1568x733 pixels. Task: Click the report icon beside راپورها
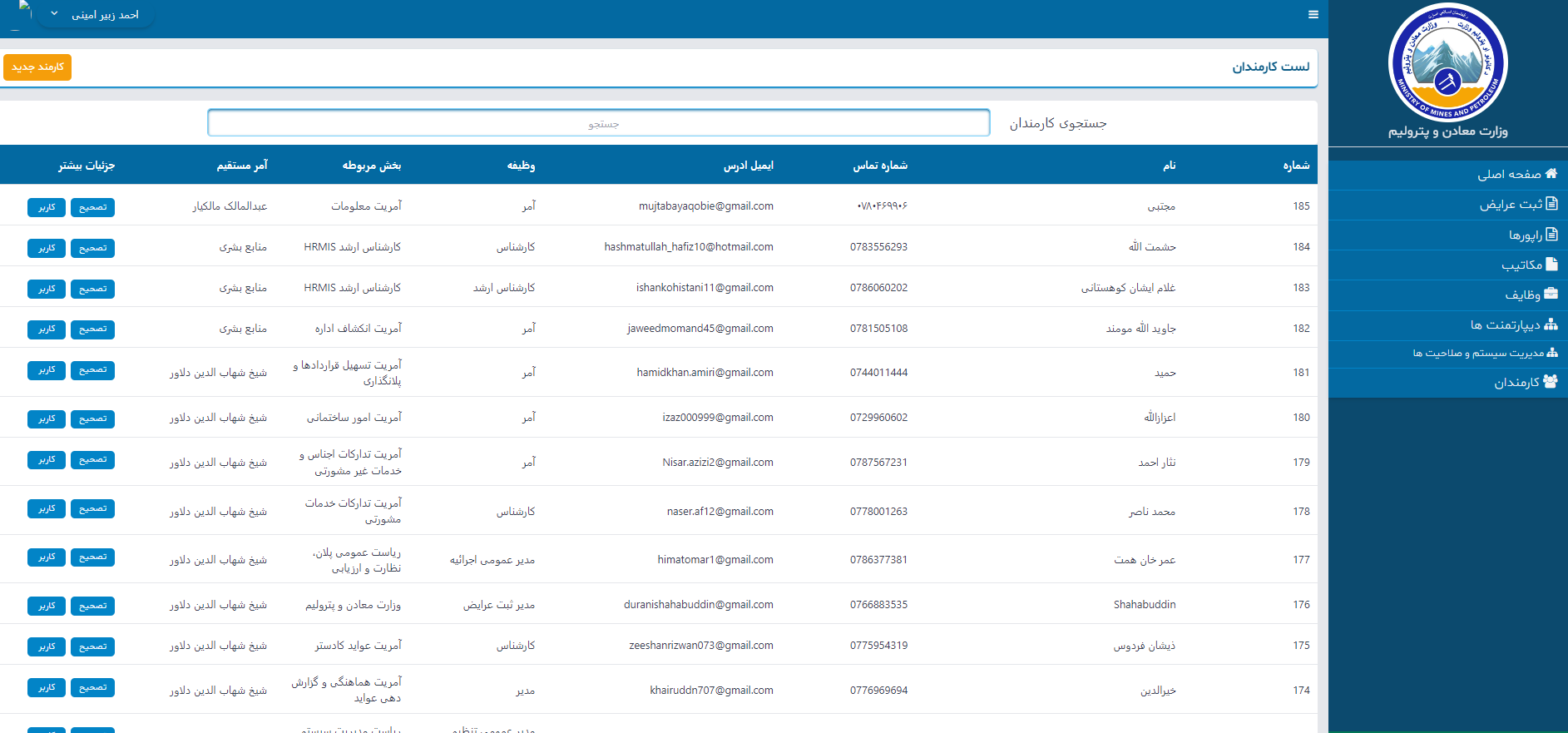[1551, 235]
